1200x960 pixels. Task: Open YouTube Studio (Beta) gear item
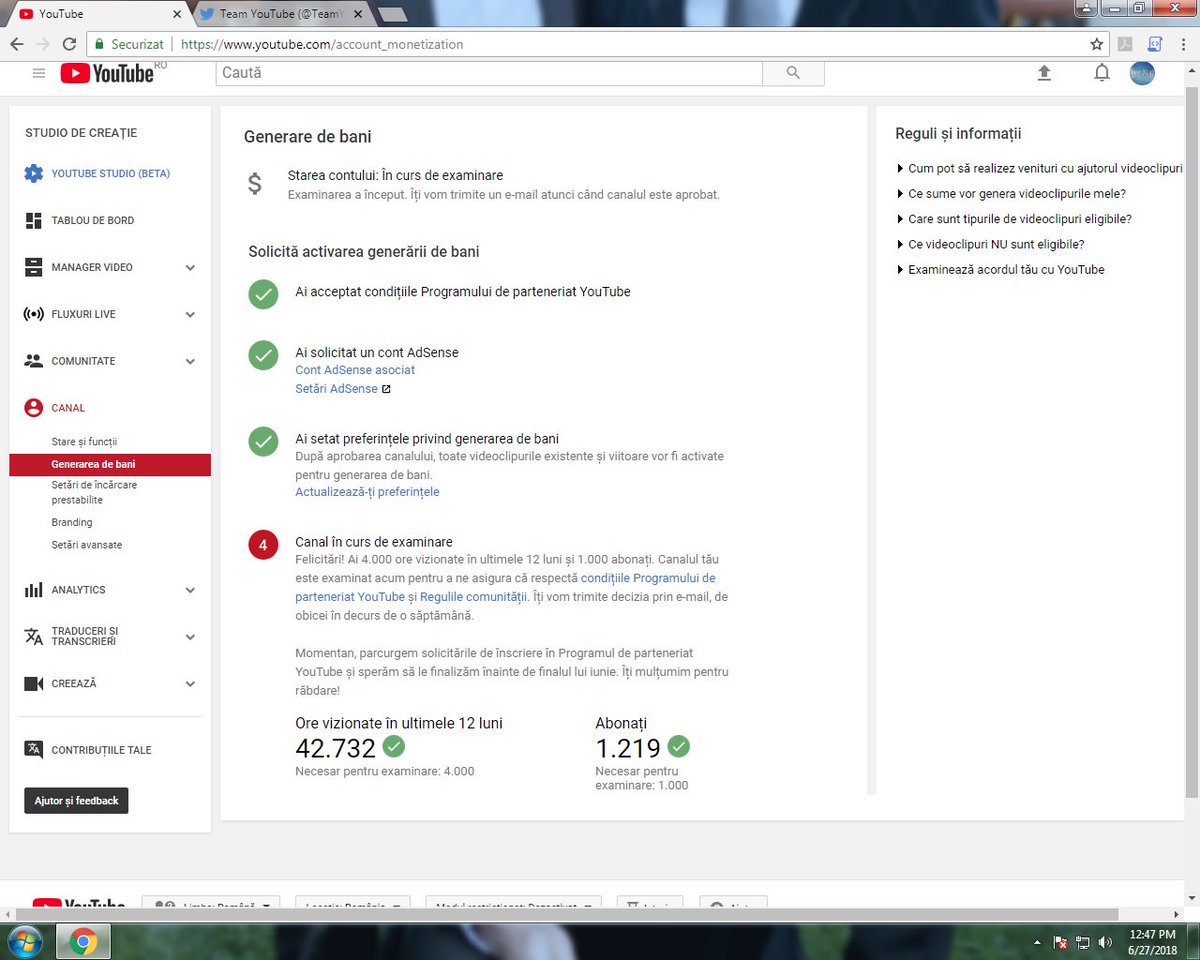(x=97, y=173)
